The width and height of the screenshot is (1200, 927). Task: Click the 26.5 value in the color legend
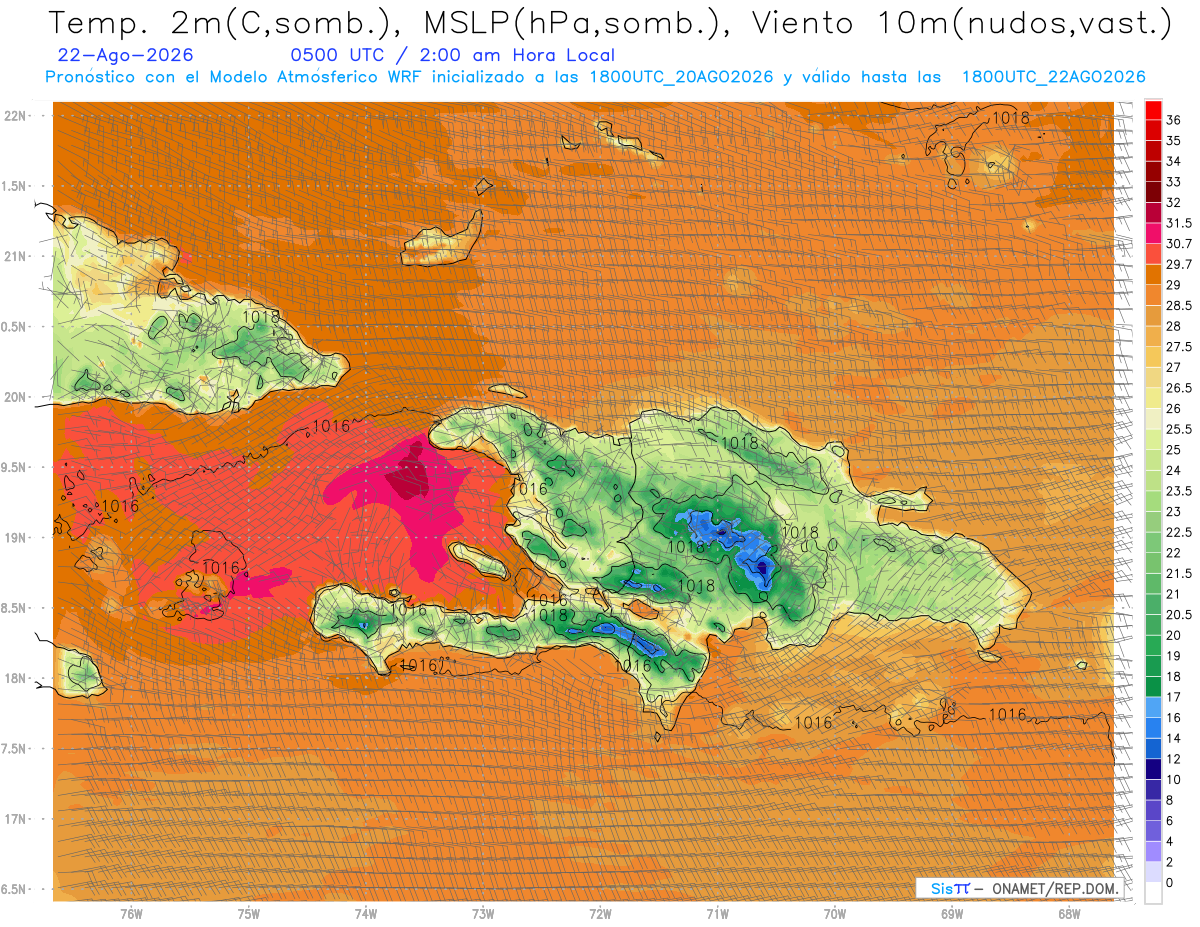(1179, 389)
